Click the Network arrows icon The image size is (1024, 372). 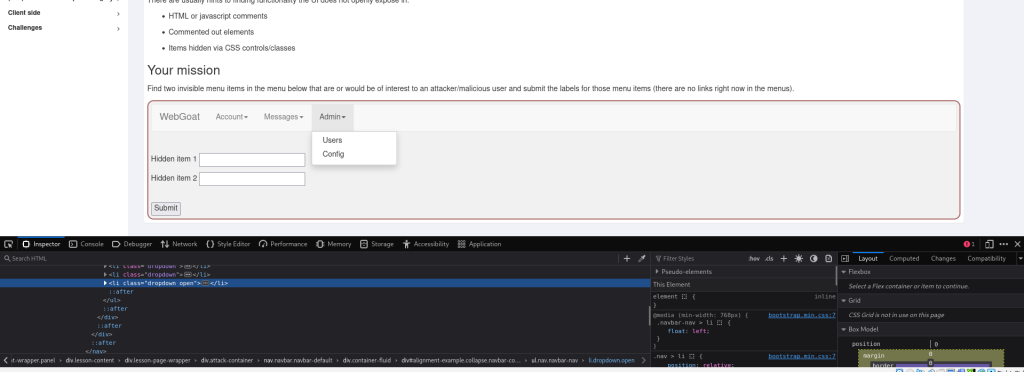pyautogui.click(x=165, y=244)
